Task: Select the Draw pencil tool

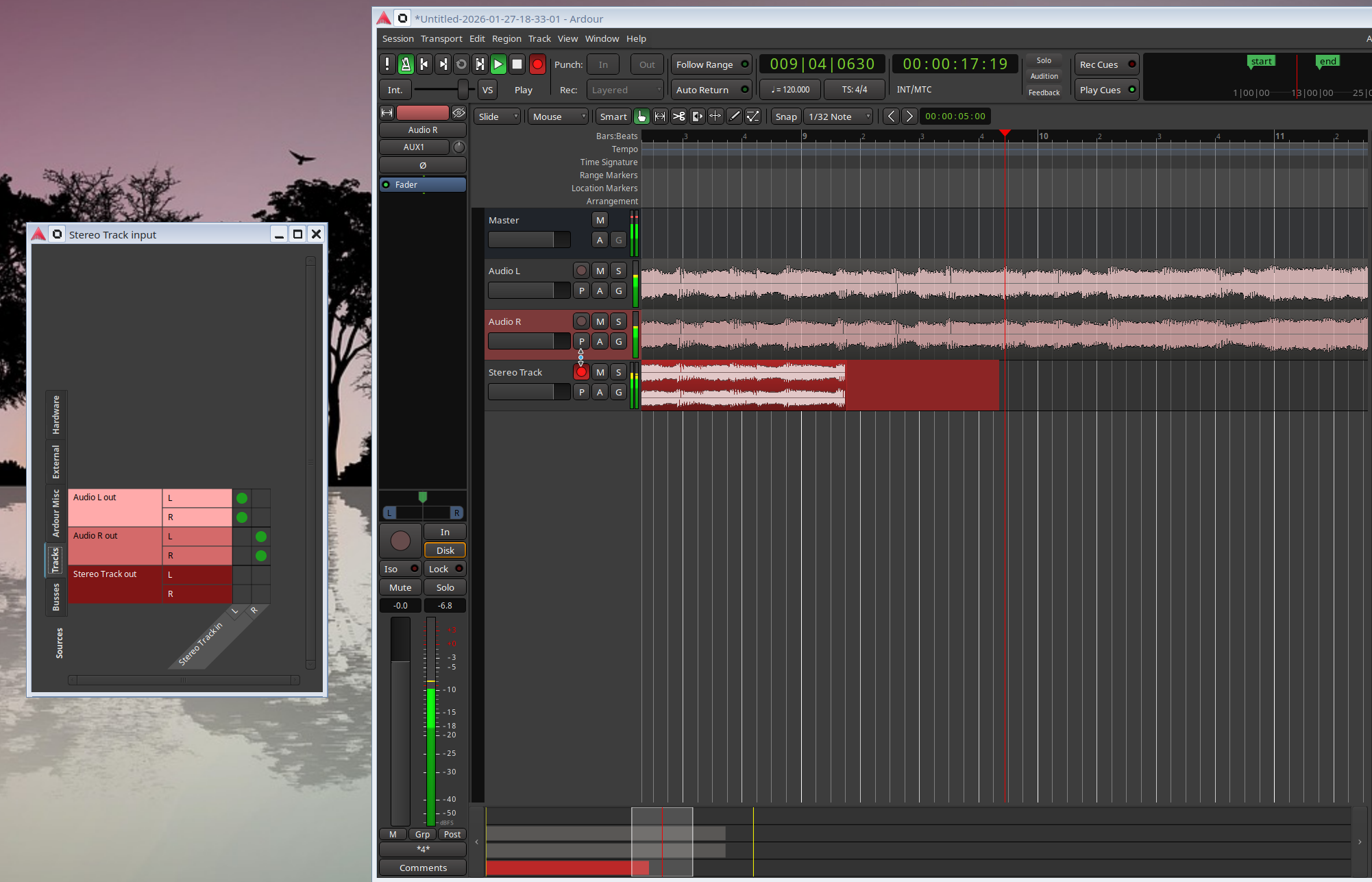Action: point(734,117)
